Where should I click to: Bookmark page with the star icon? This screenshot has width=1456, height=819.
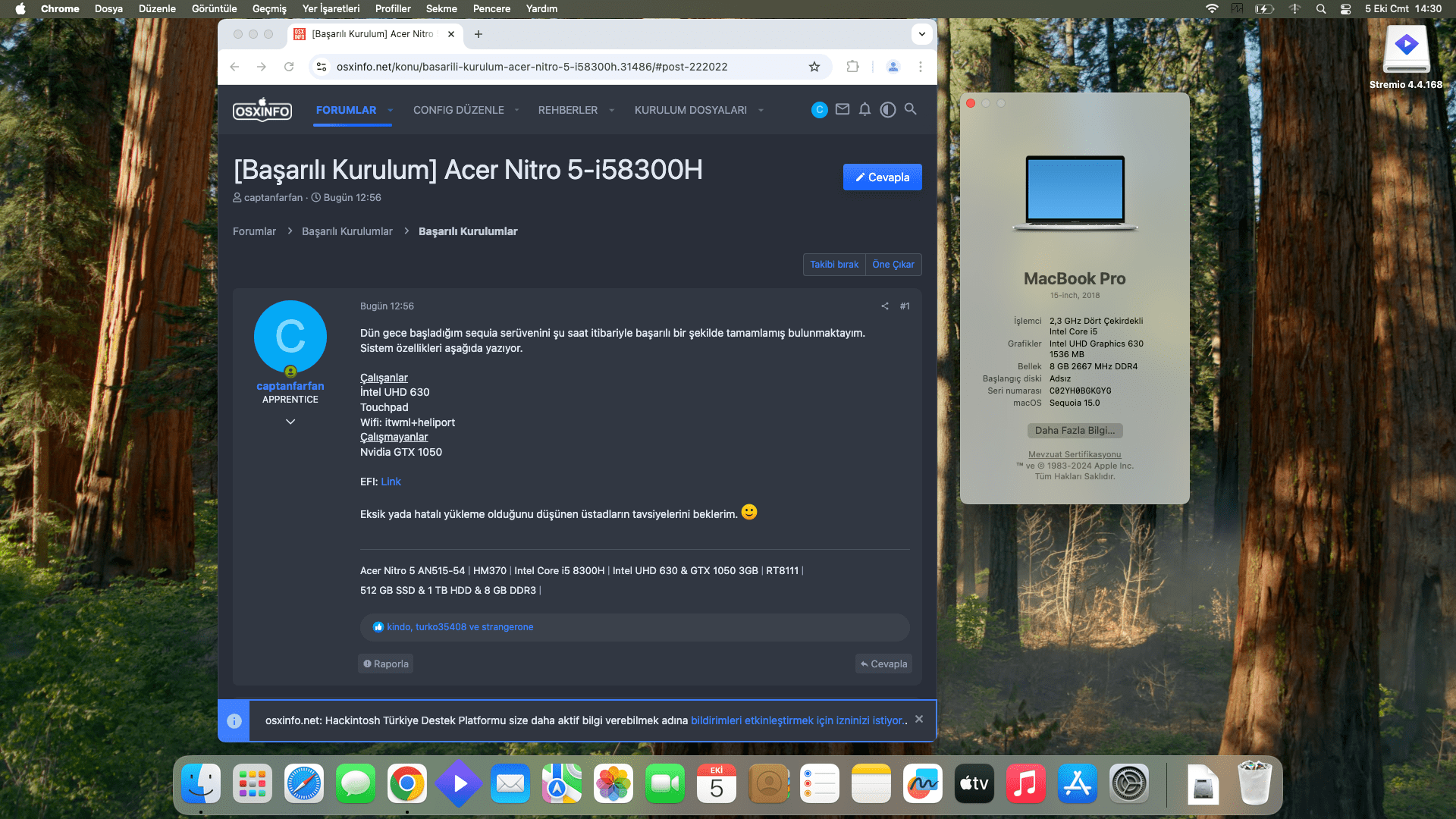(x=814, y=67)
